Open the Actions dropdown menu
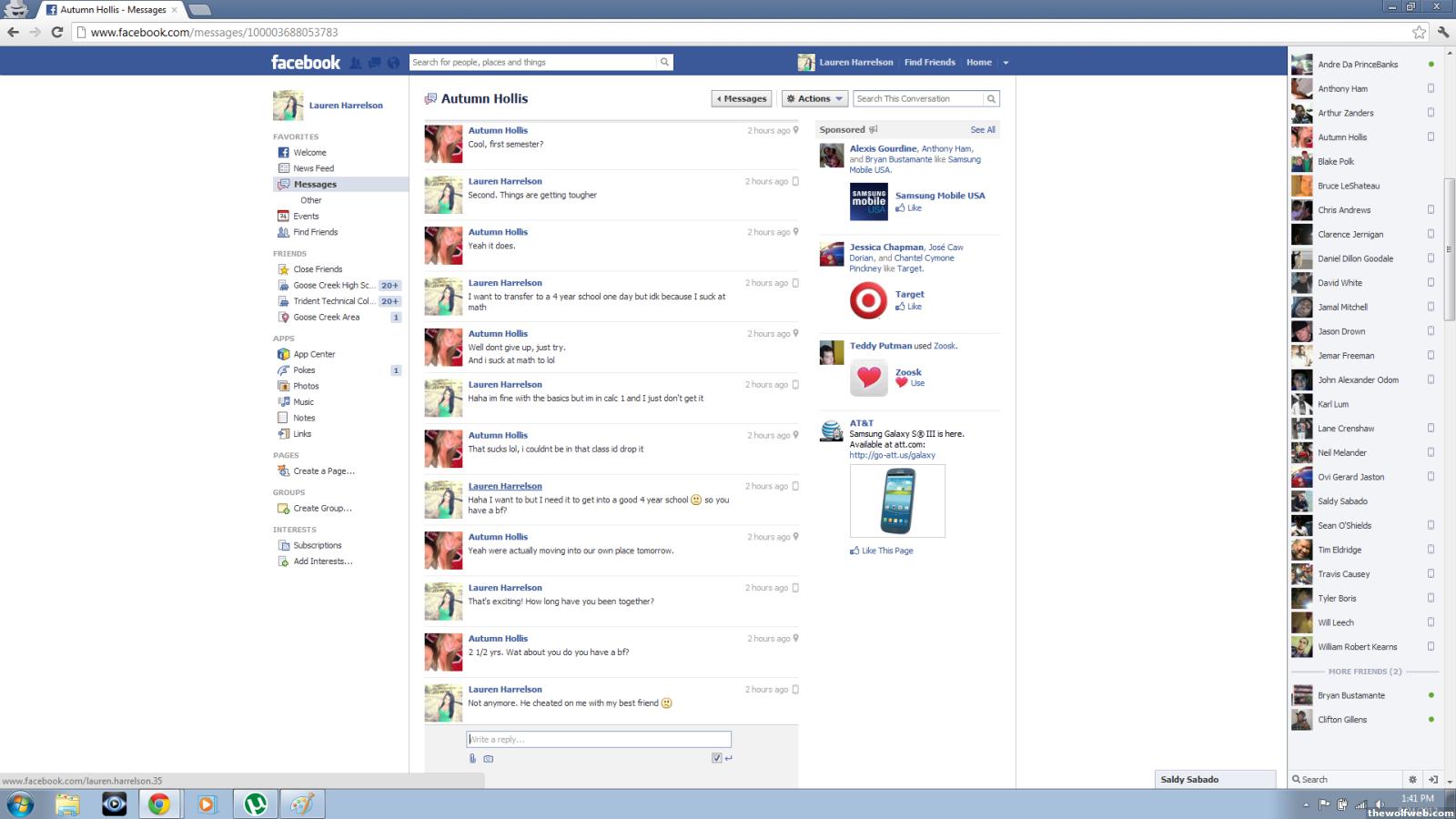 814,98
